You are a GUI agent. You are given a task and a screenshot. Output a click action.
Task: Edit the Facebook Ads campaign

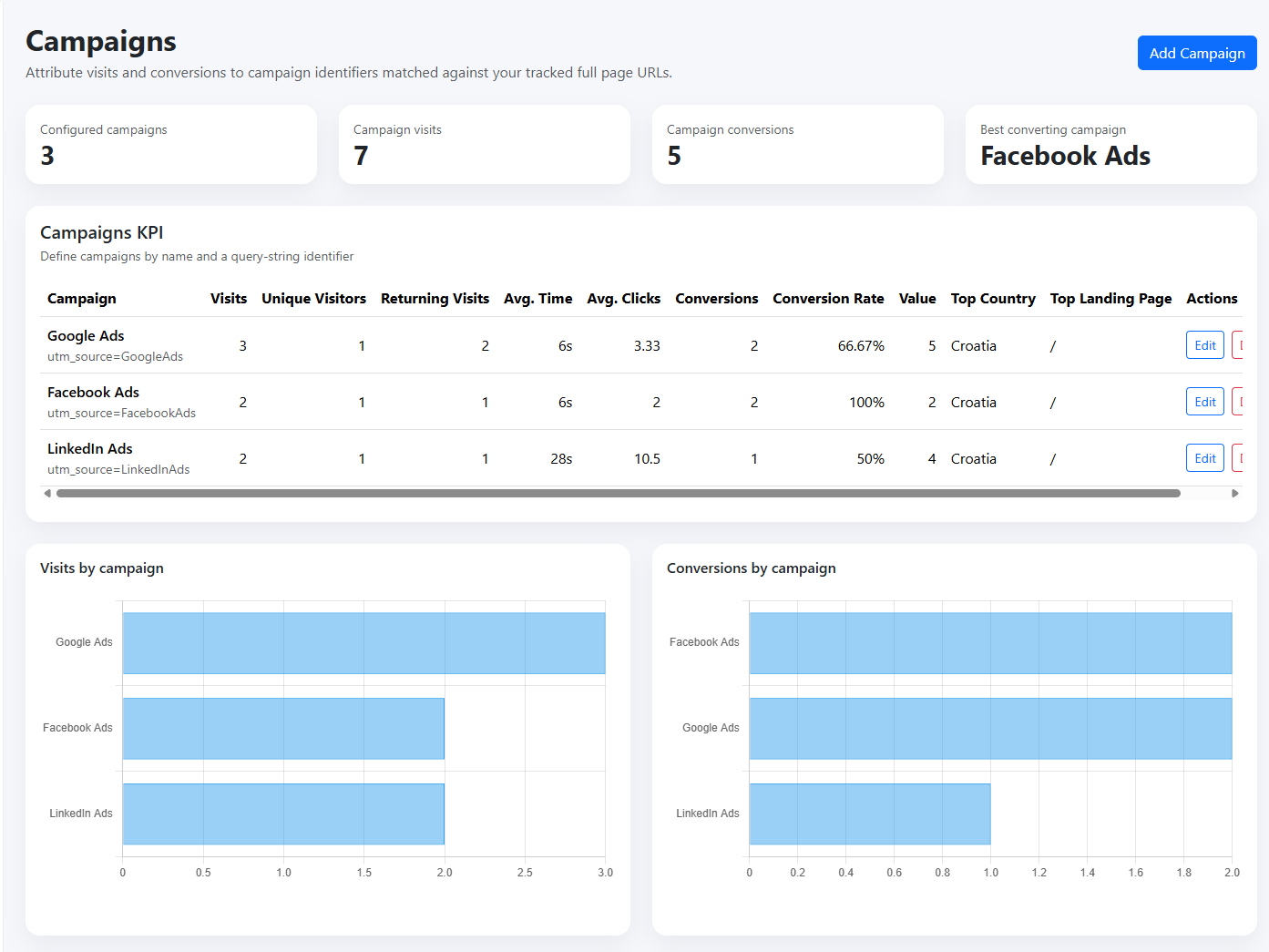click(x=1204, y=402)
